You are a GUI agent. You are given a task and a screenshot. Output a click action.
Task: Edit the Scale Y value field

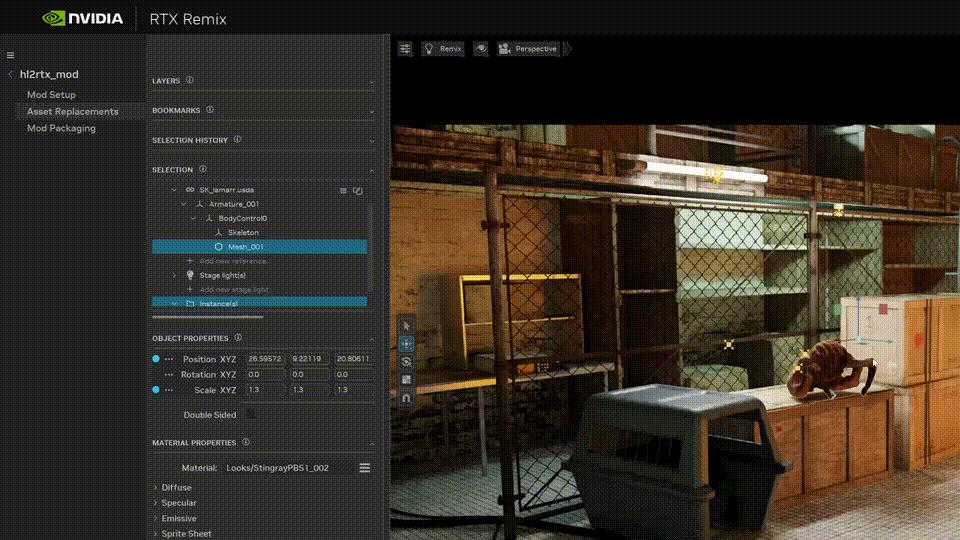pyautogui.click(x=309, y=389)
